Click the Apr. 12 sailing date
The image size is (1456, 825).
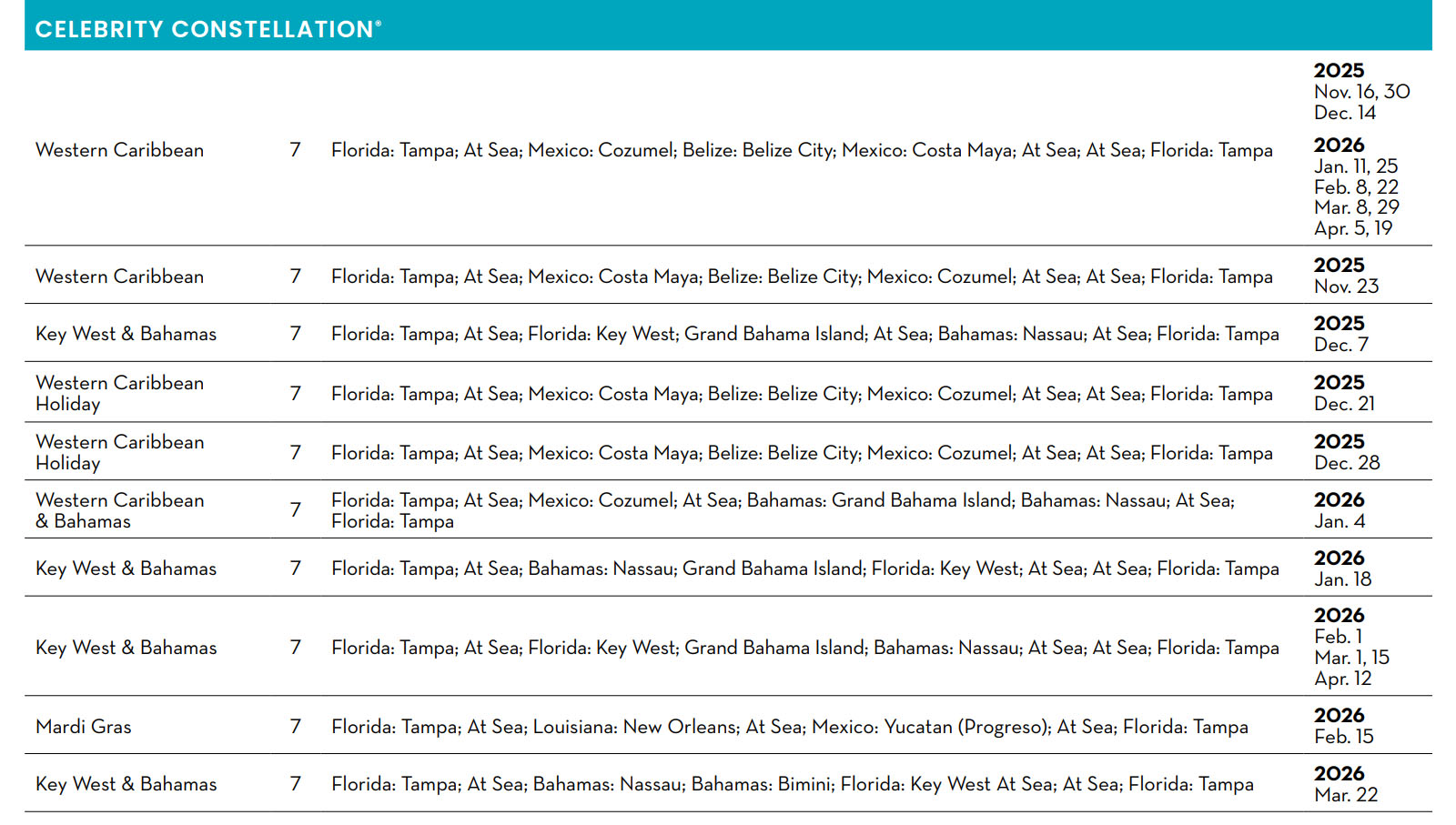(x=1342, y=679)
